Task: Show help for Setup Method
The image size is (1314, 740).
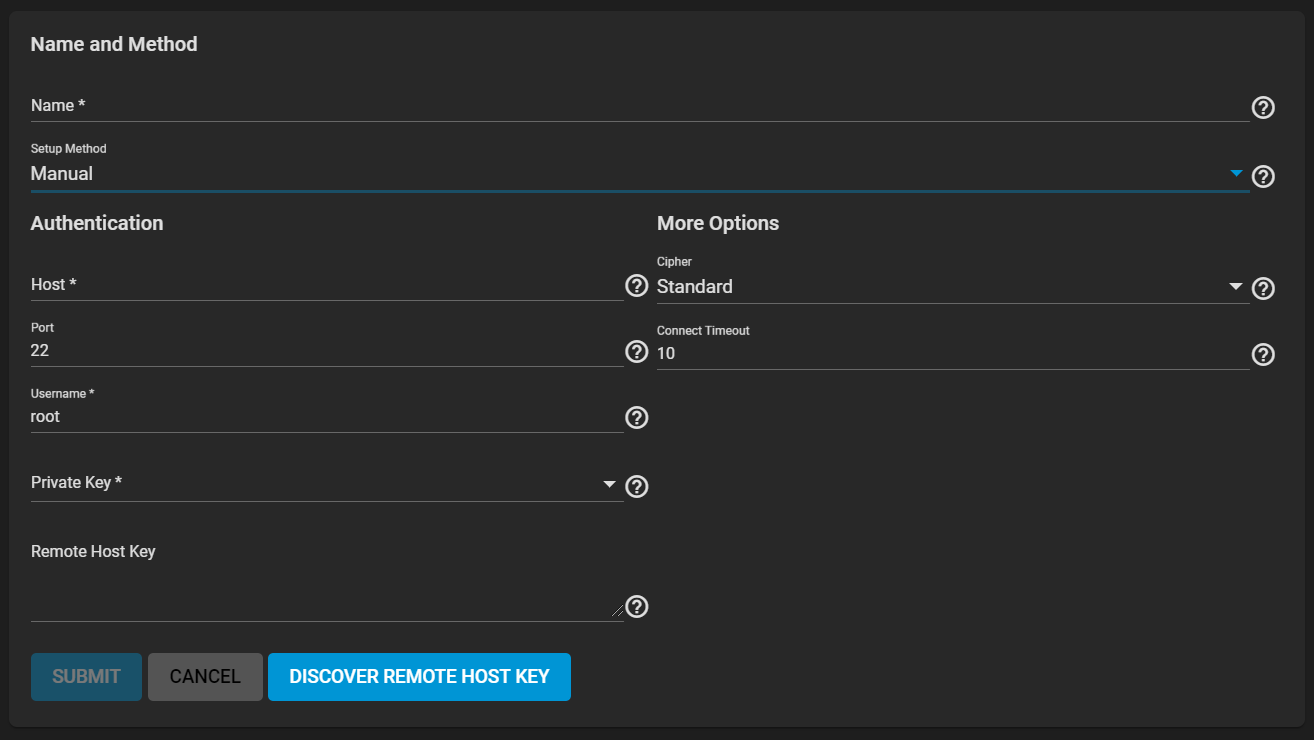Action: coord(1263,176)
